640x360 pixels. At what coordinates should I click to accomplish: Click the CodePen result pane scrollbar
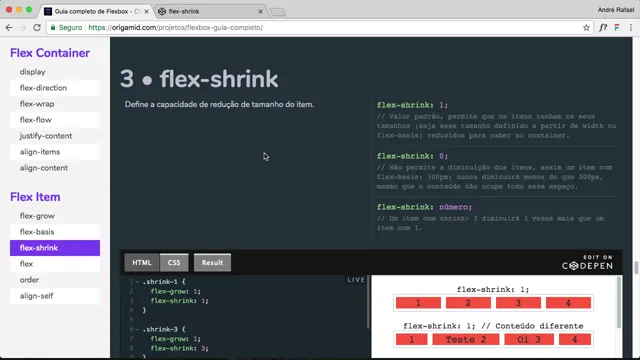coord(619,302)
